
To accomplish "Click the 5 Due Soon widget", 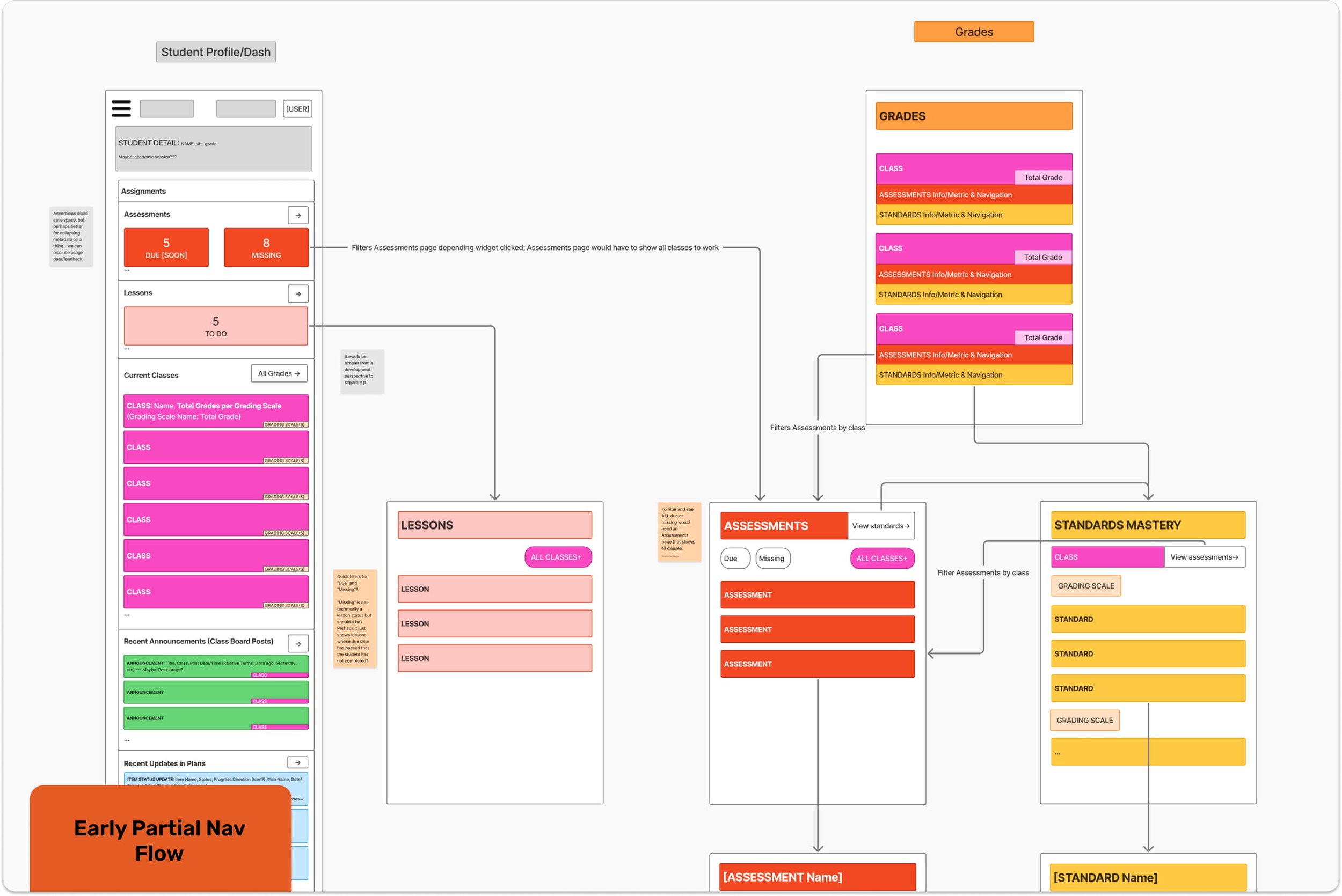I will (166, 247).
